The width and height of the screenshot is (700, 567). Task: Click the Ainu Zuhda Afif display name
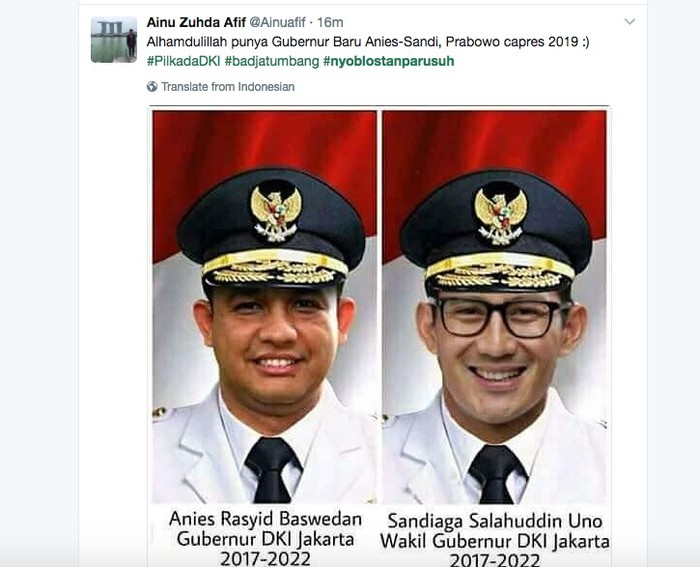[196, 22]
